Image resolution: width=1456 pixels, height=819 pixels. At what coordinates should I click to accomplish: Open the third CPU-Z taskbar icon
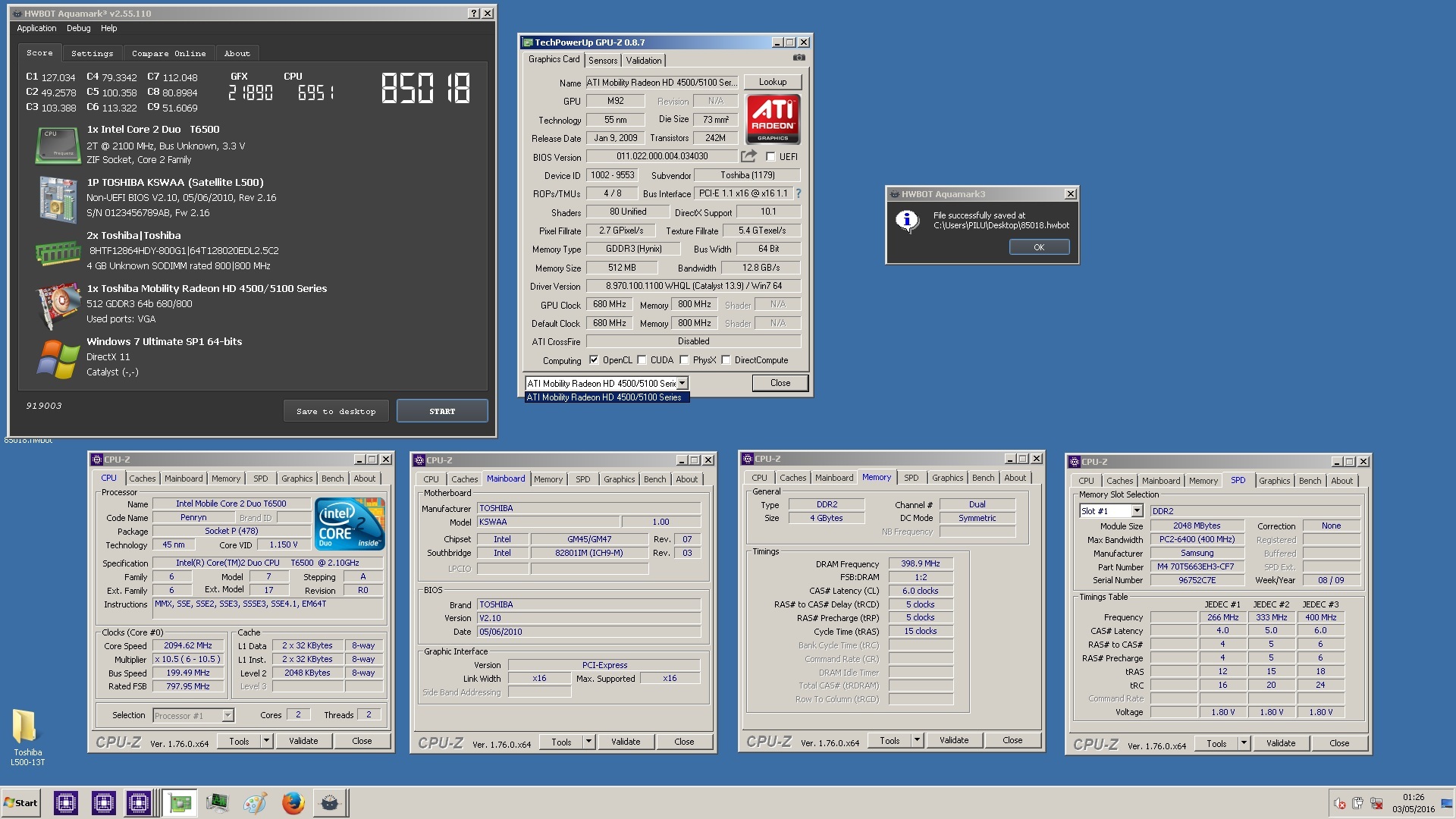(x=139, y=802)
